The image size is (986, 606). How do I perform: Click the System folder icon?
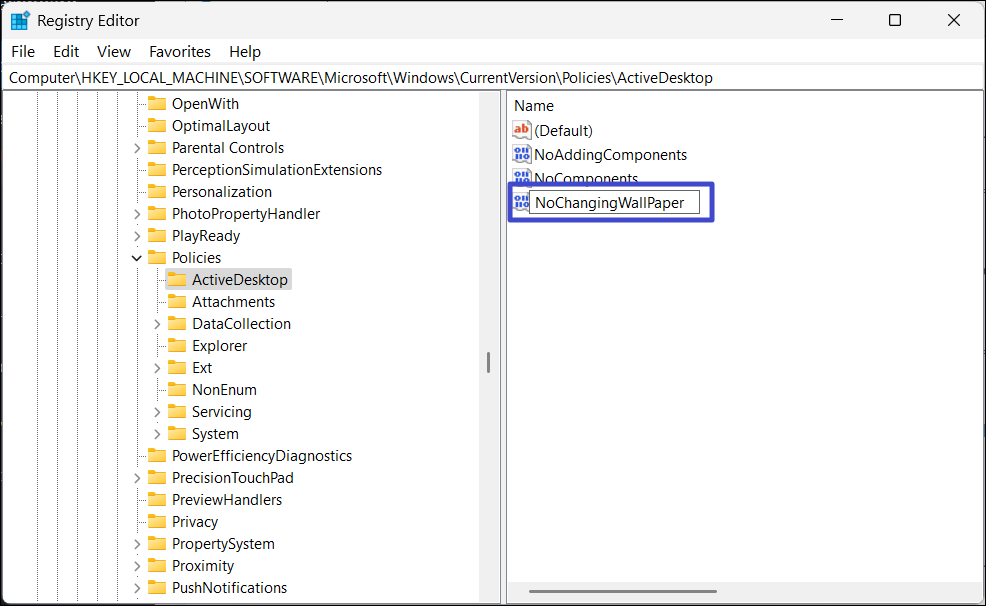click(x=177, y=434)
